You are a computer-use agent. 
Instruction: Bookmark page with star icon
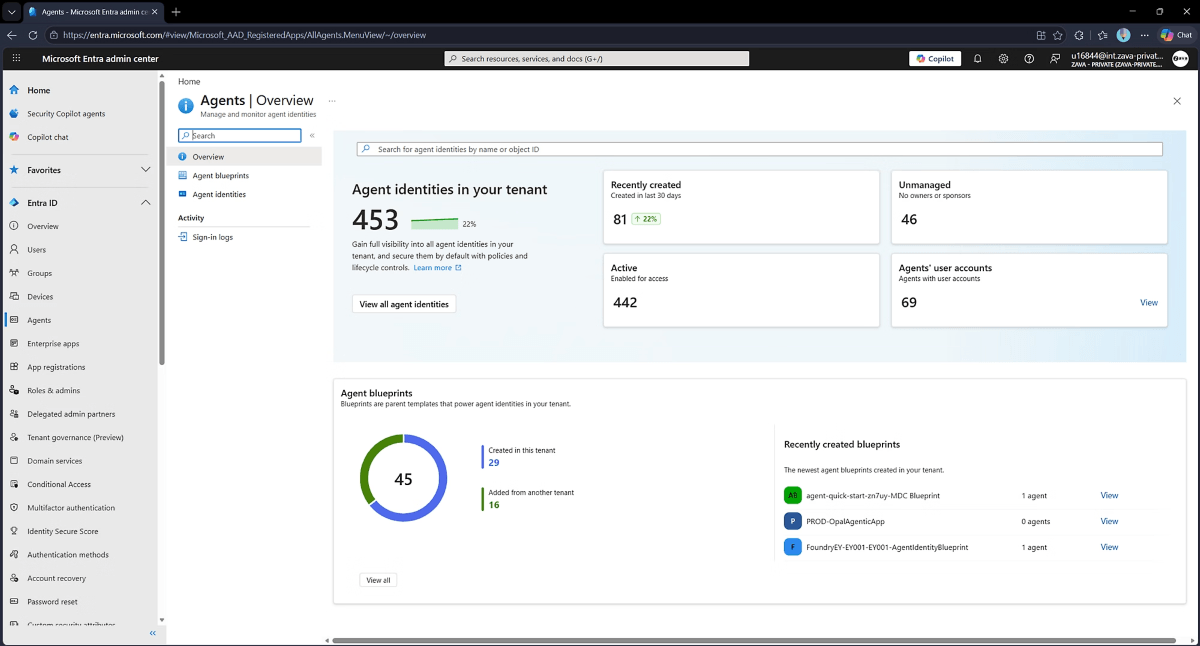pyautogui.click(x=1057, y=34)
